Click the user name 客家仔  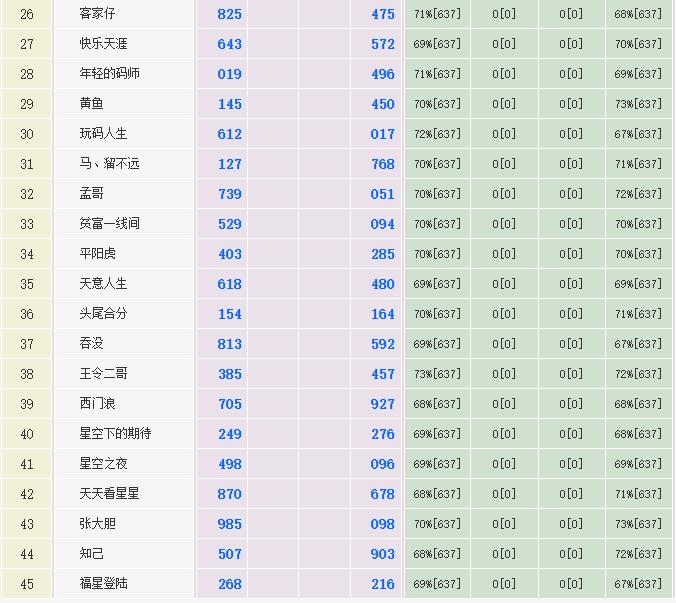click(98, 14)
